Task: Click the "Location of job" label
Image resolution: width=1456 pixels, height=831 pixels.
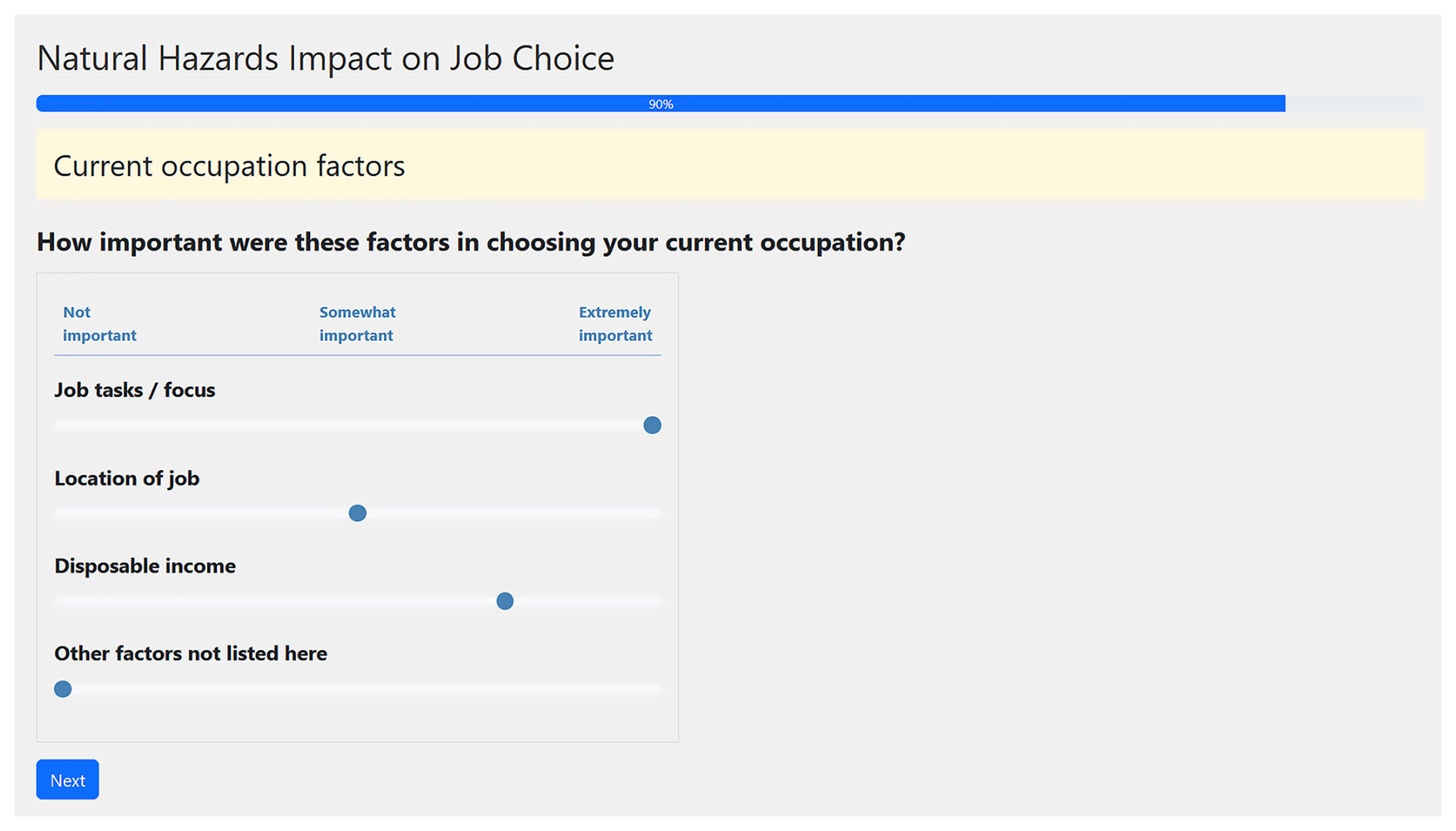Action: [x=127, y=479]
